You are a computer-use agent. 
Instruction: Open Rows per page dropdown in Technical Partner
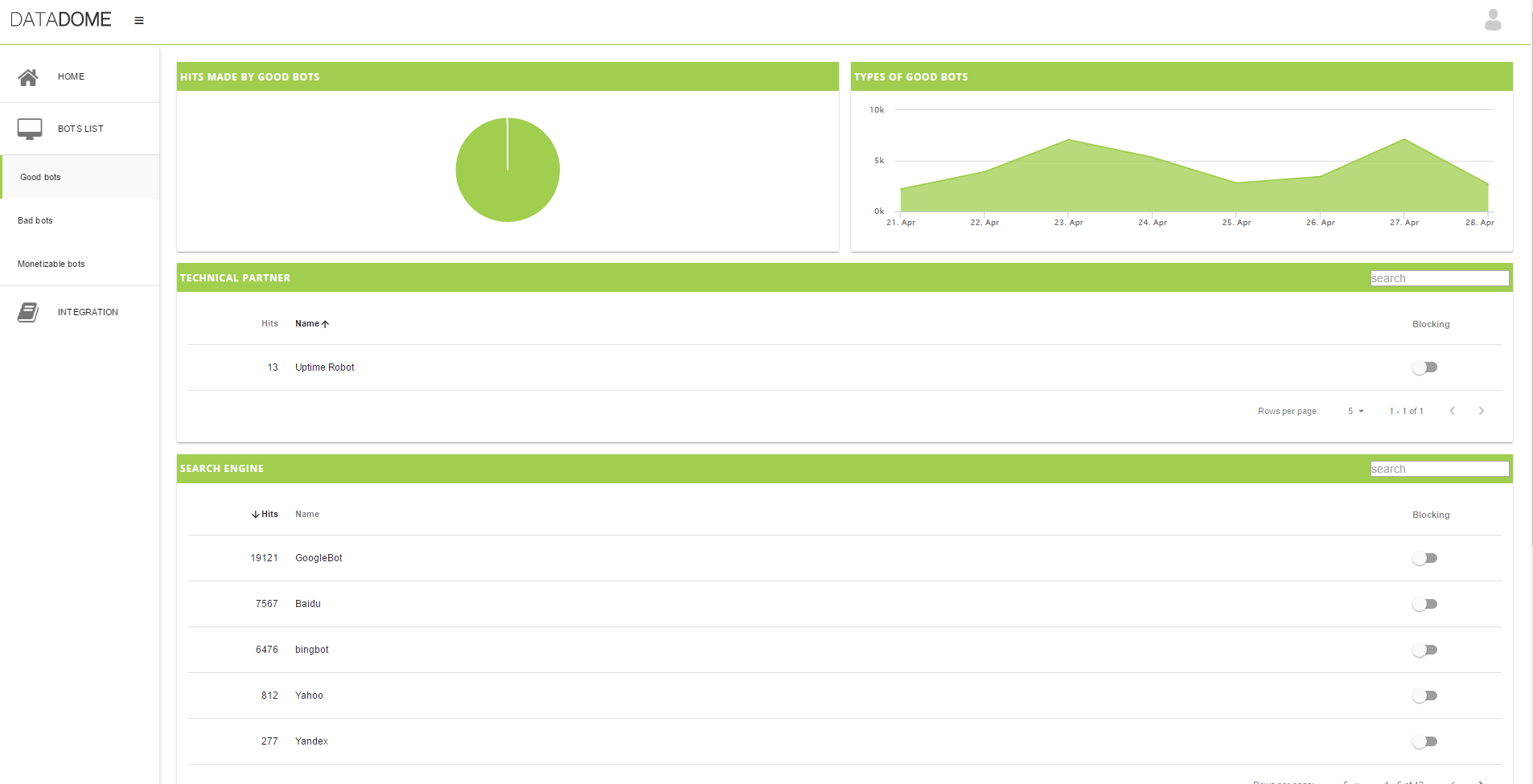pos(1356,411)
